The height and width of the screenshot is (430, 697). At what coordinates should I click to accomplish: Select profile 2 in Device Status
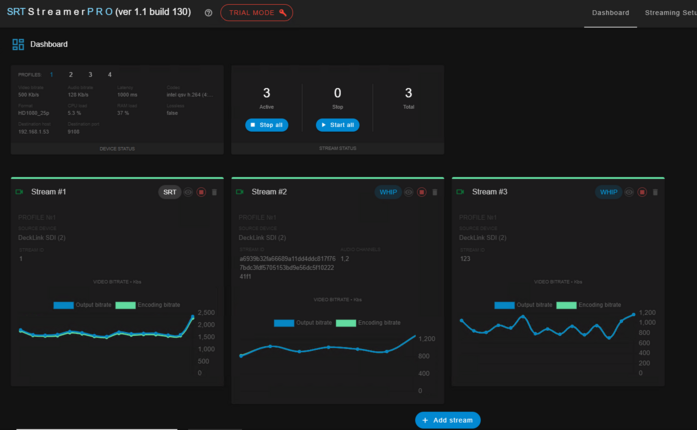pos(71,75)
